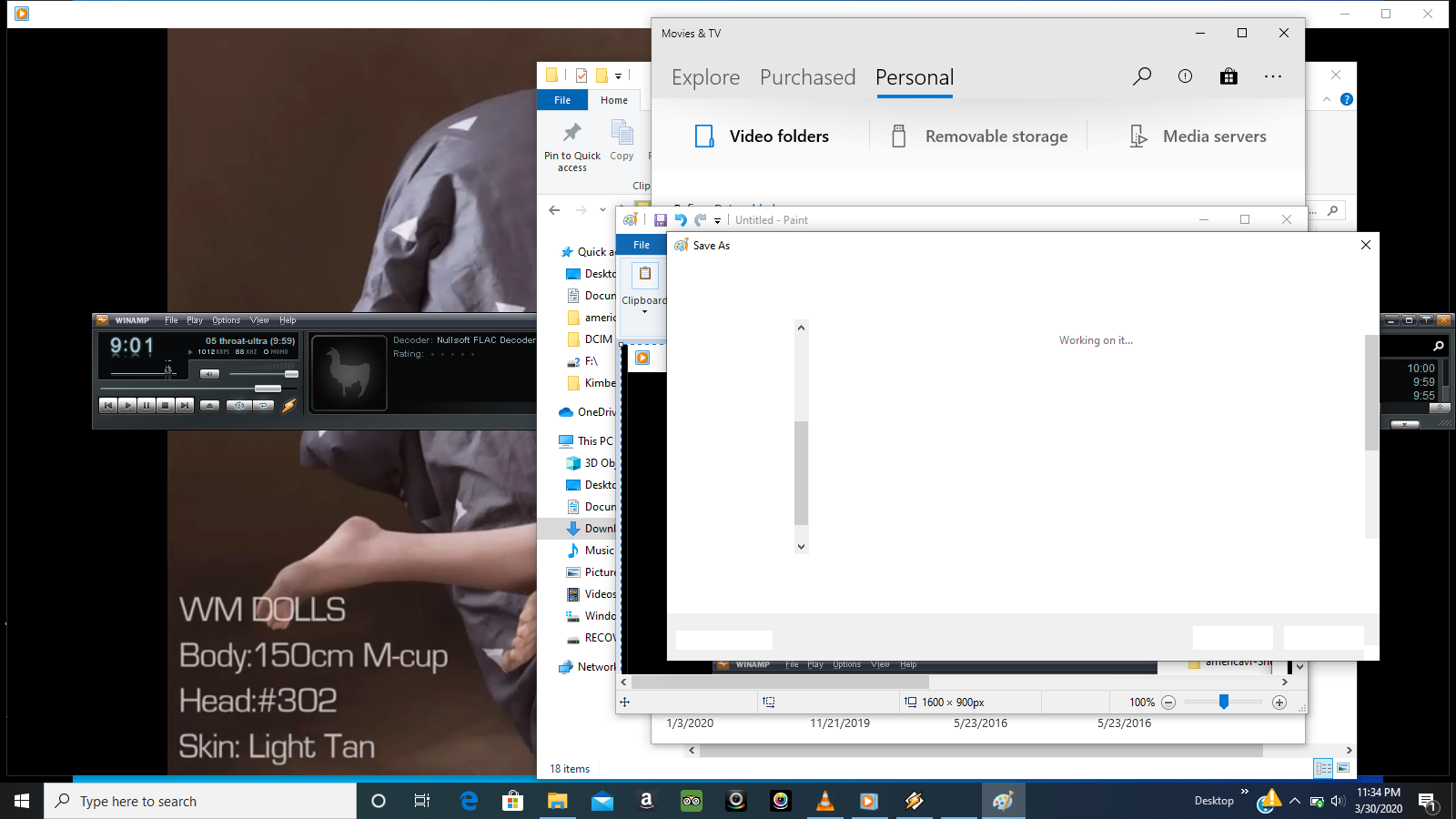Click the Explorer search box magnifier
The height and width of the screenshot is (819, 1456).
point(1333,210)
